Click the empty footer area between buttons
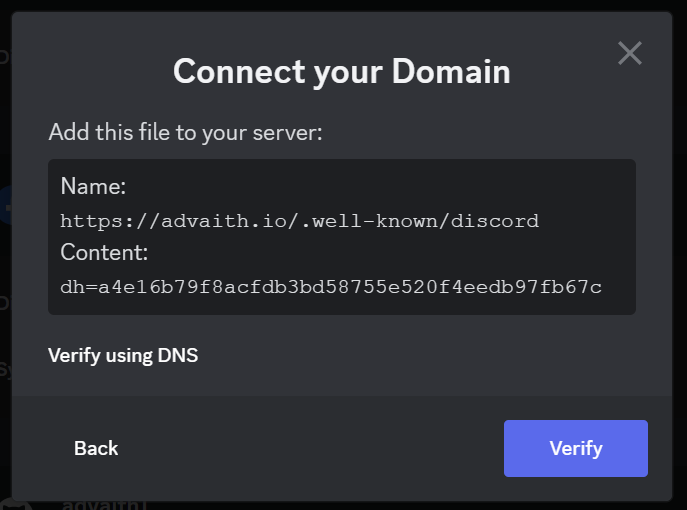Image resolution: width=687 pixels, height=510 pixels. pyautogui.click(x=311, y=448)
